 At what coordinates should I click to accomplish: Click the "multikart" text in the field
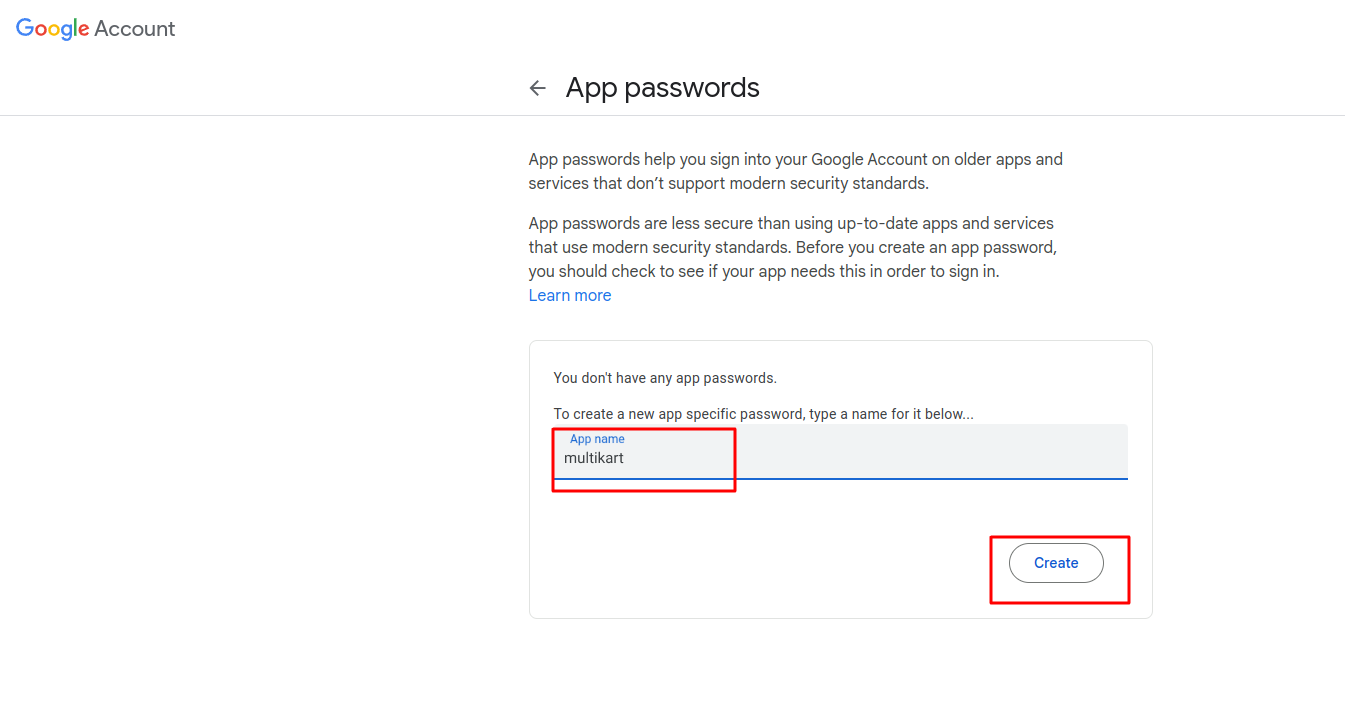594,458
